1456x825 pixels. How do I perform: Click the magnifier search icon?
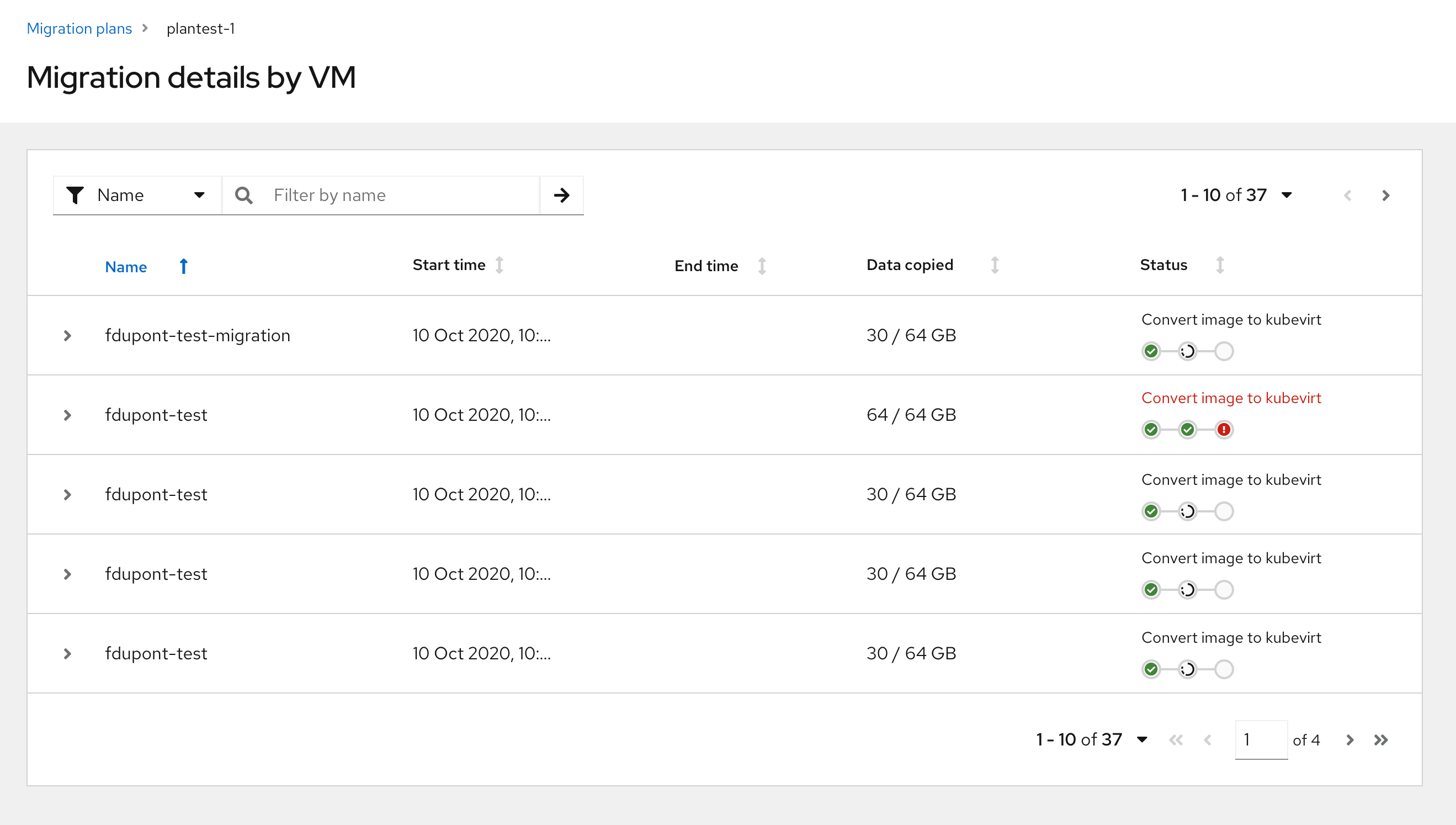(243, 195)
